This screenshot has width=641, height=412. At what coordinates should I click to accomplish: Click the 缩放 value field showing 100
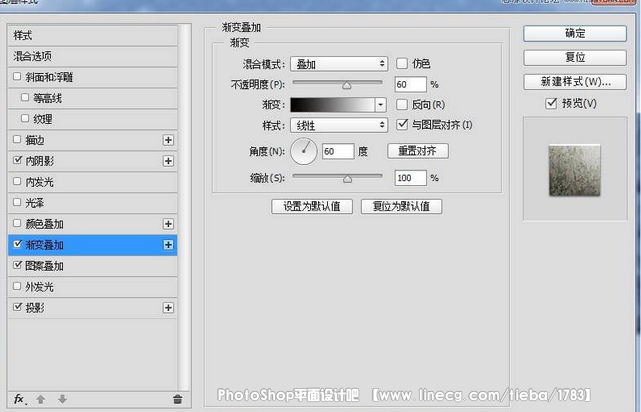point(410,178)
